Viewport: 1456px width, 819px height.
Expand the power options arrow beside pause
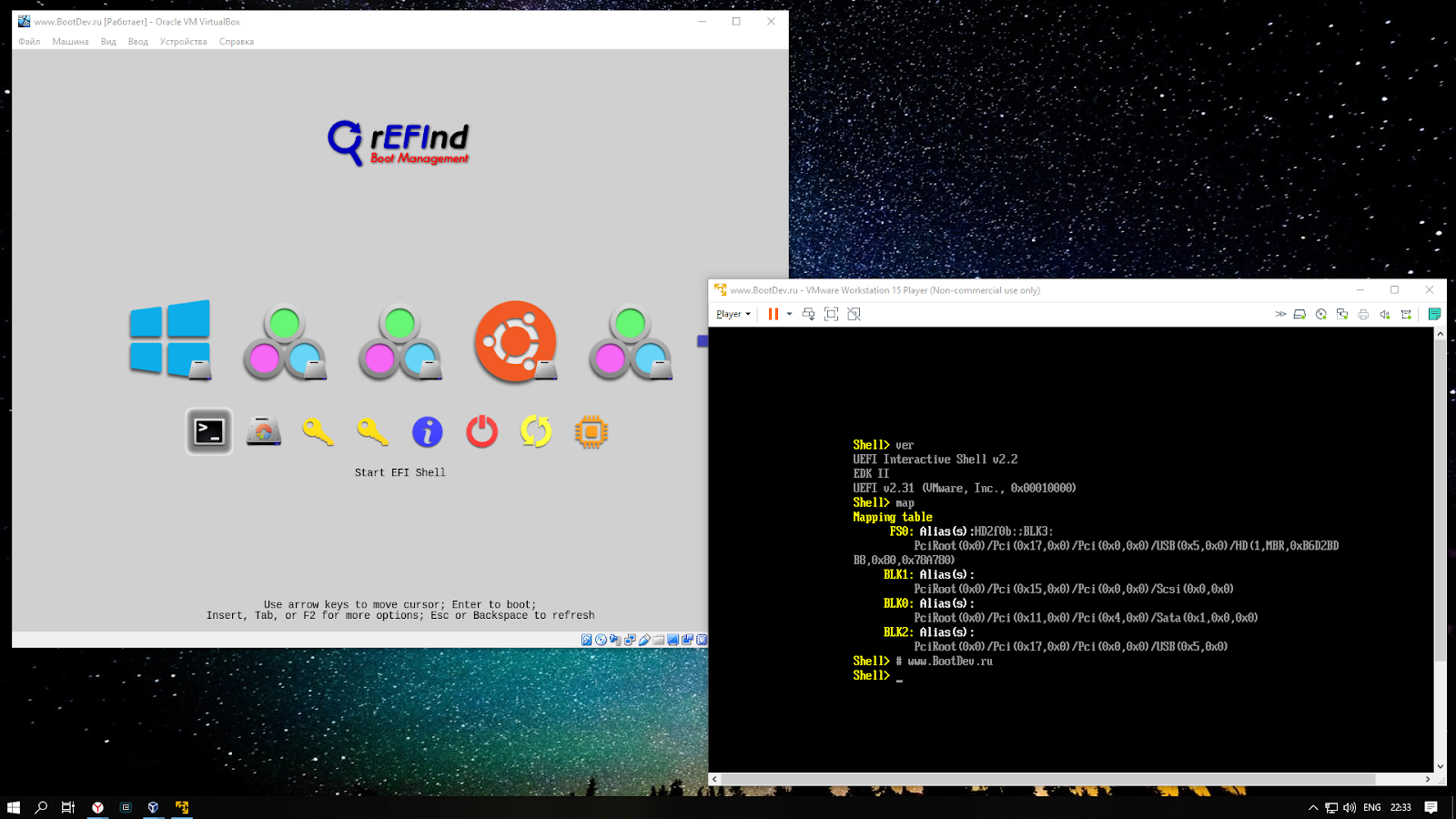pos(789,314)
